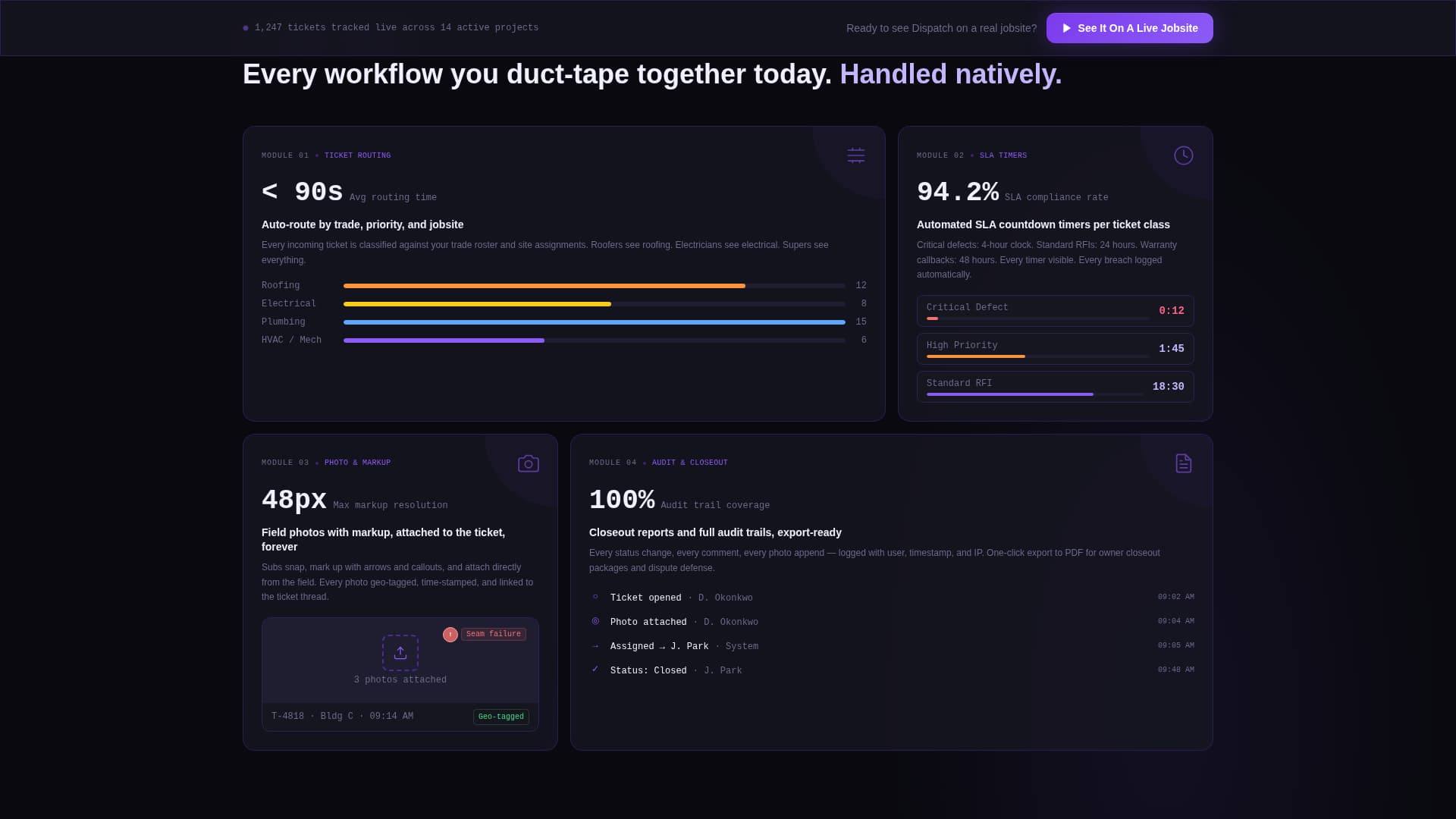Select the Standard RFI timer row
1456x819 pixels.
(x=1055, y=387)
